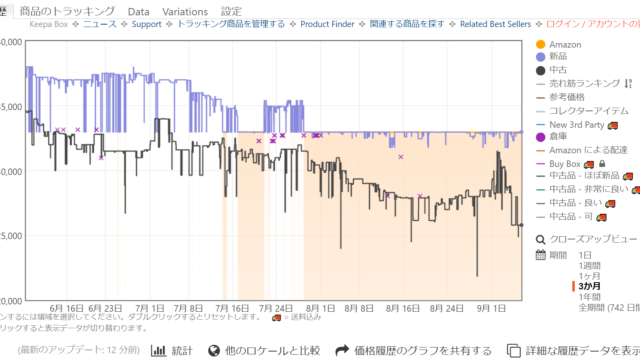This screenshot has width=640, height=360.
Task: Open トラッキング商品を管理する link
Action: tap(231, 24)
